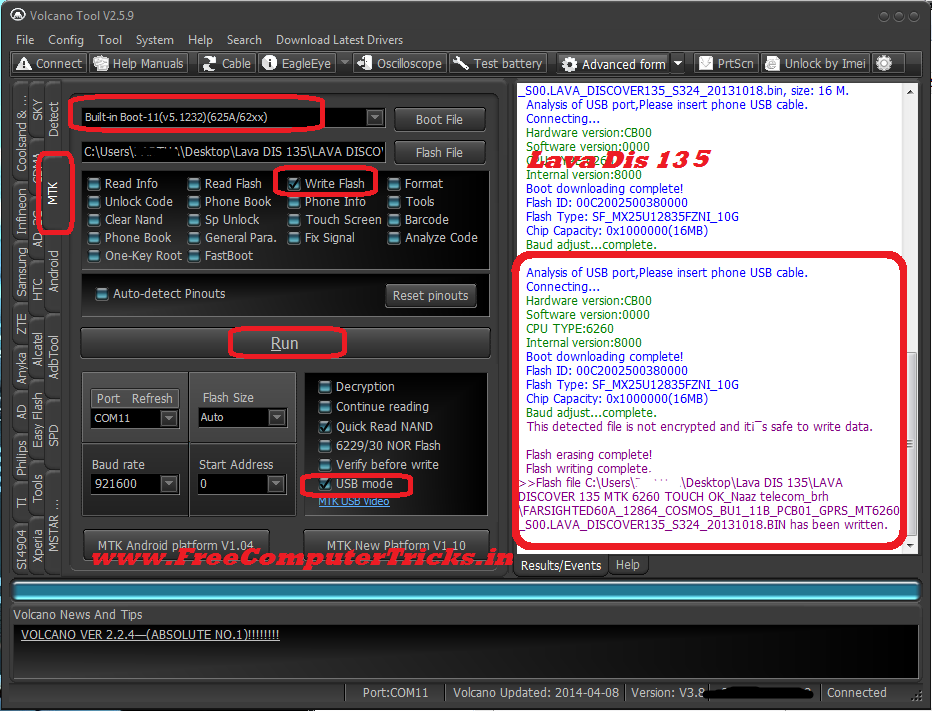Click MTK New Platform V1.10 button
Screen dimensions: 932x711
396,545
